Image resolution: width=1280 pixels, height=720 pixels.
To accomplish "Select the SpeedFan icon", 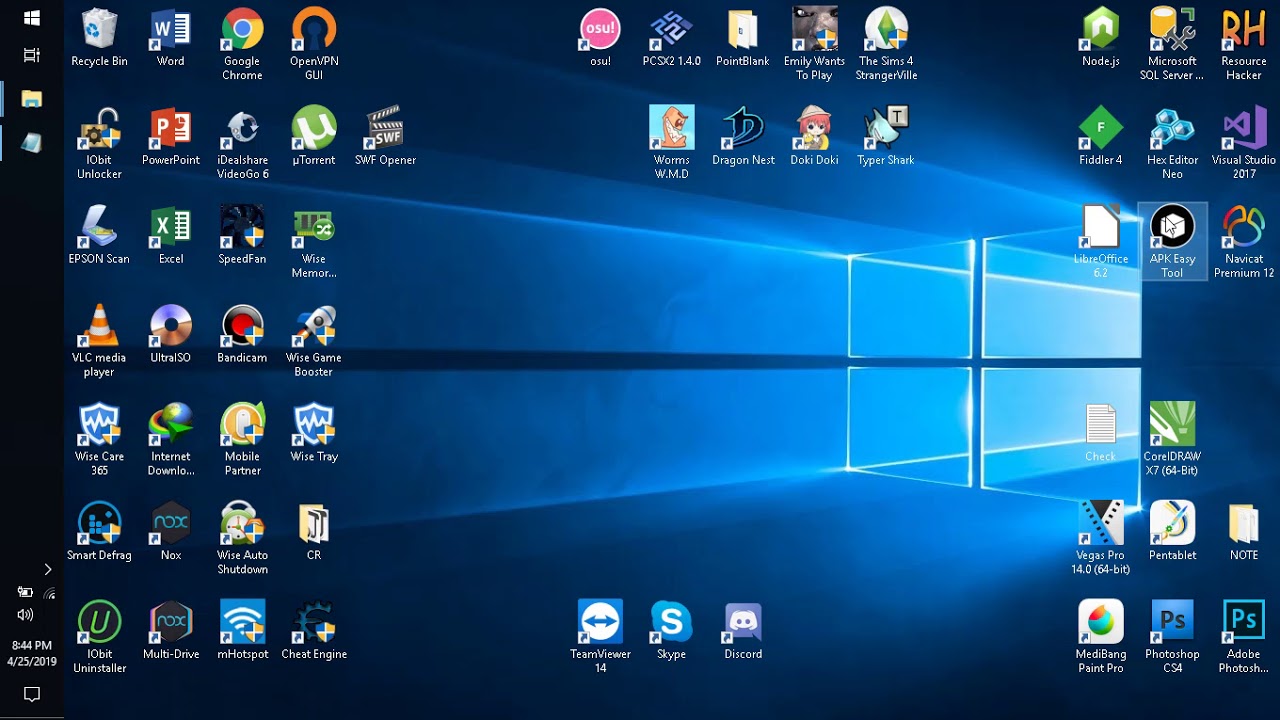I will pos(242,236).
